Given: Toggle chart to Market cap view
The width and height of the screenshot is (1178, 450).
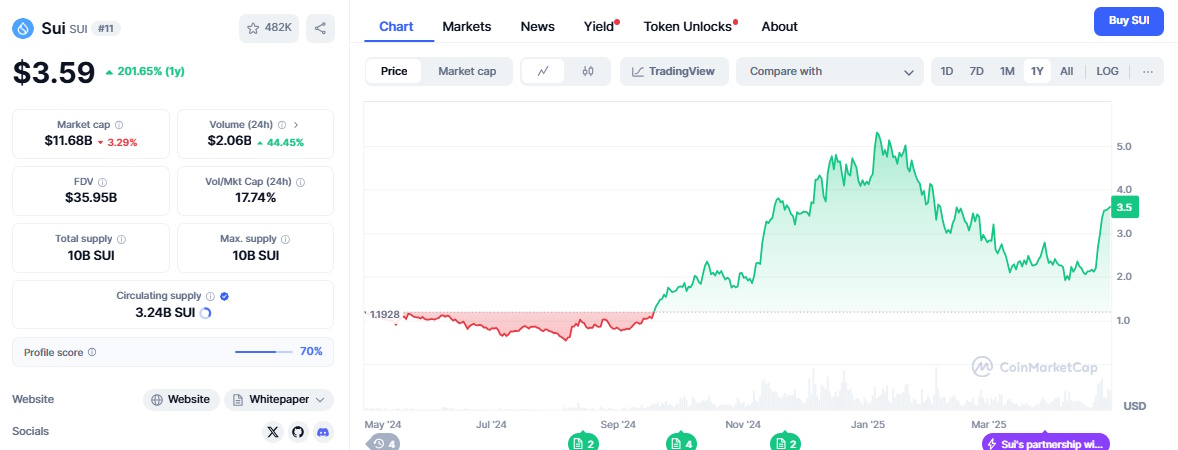Looking at the screenshot, I should (467, 71).
